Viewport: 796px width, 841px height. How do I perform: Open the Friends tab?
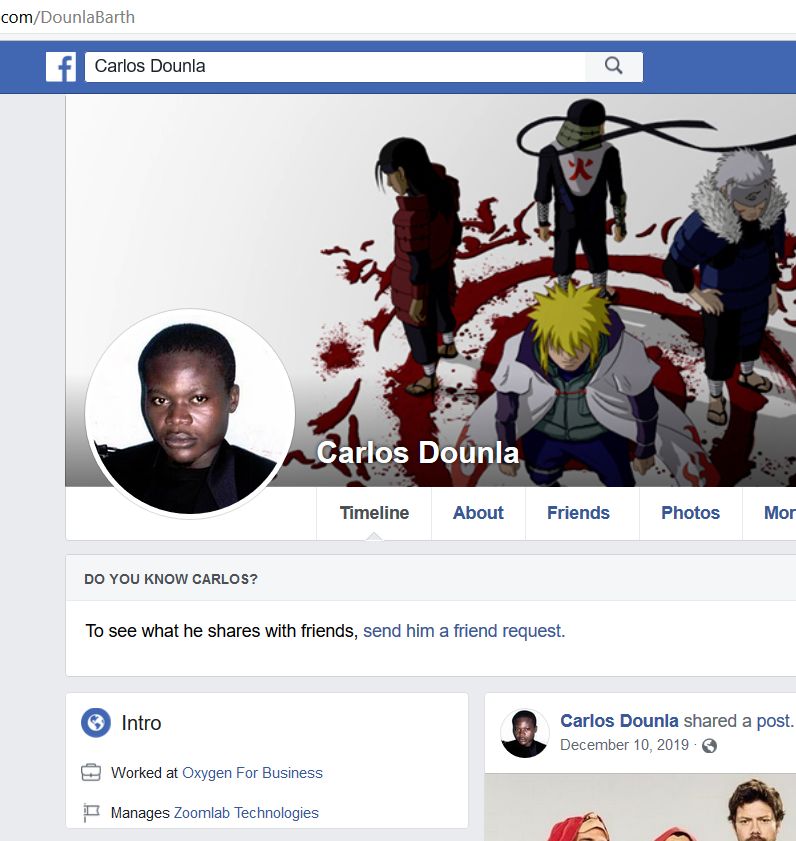578,513
